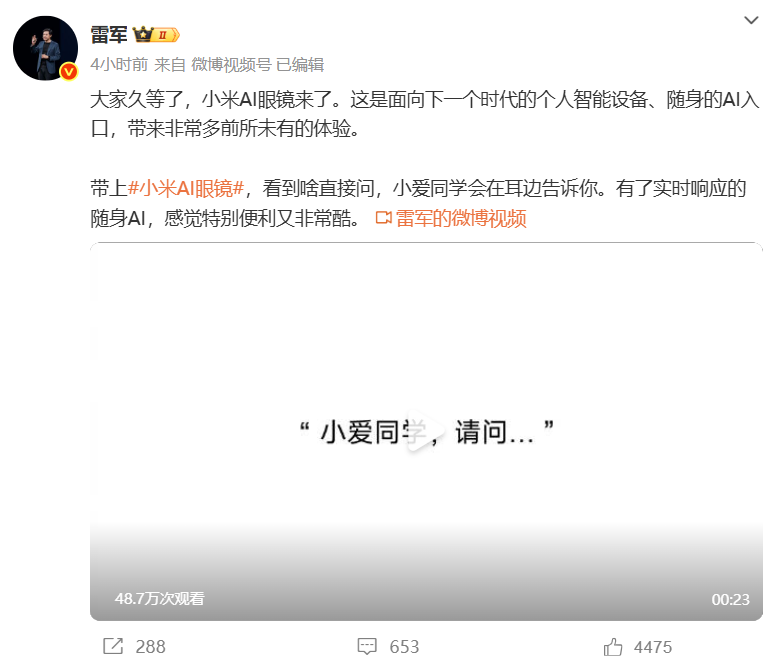Viewport: 767px width, 663px height.
Task: Click the 已编辑 edited label
Action: [300, 65]
